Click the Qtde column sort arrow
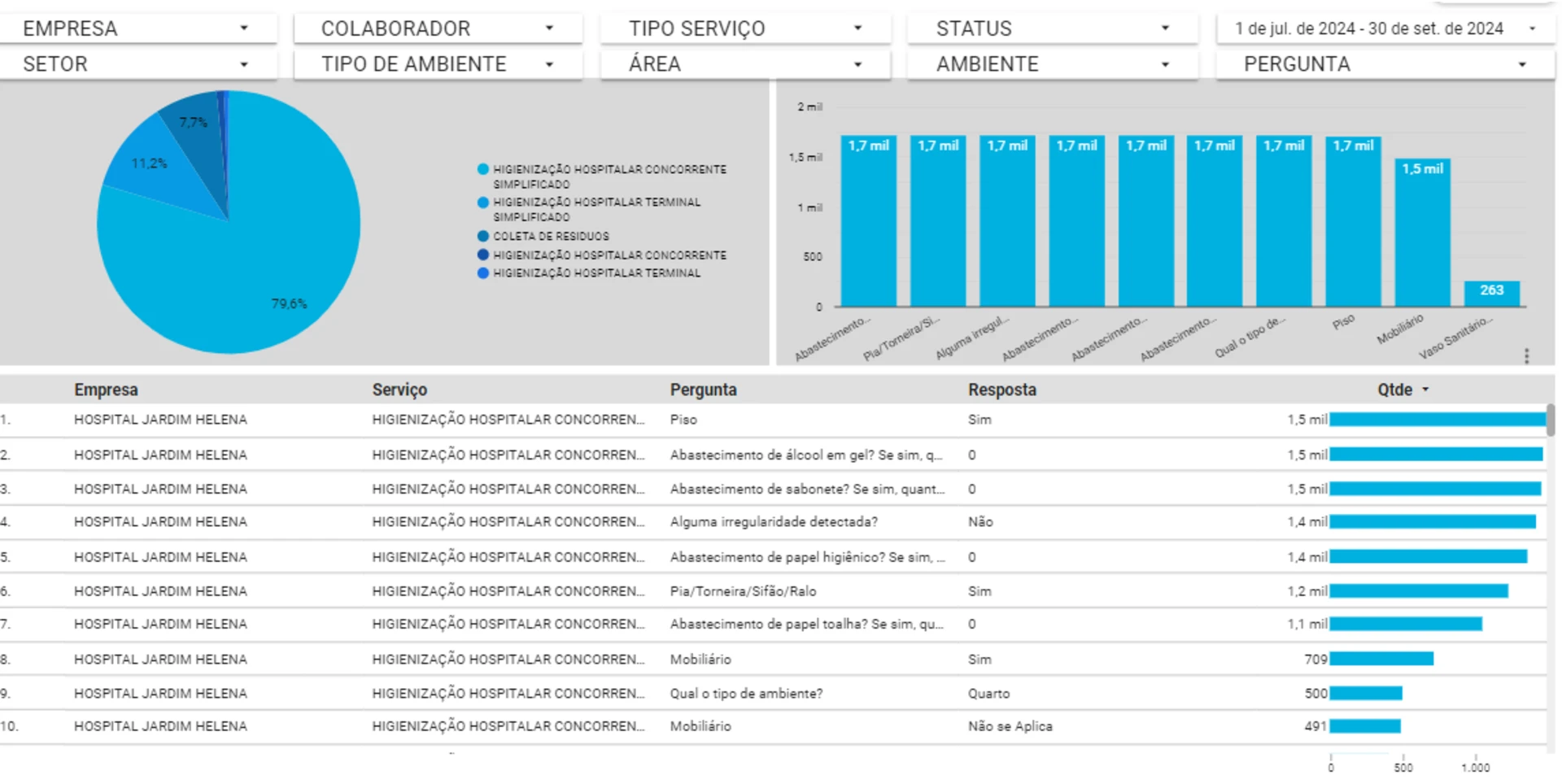Image resolution: width=1562 pixels, height=784 pixels. 1425,390
